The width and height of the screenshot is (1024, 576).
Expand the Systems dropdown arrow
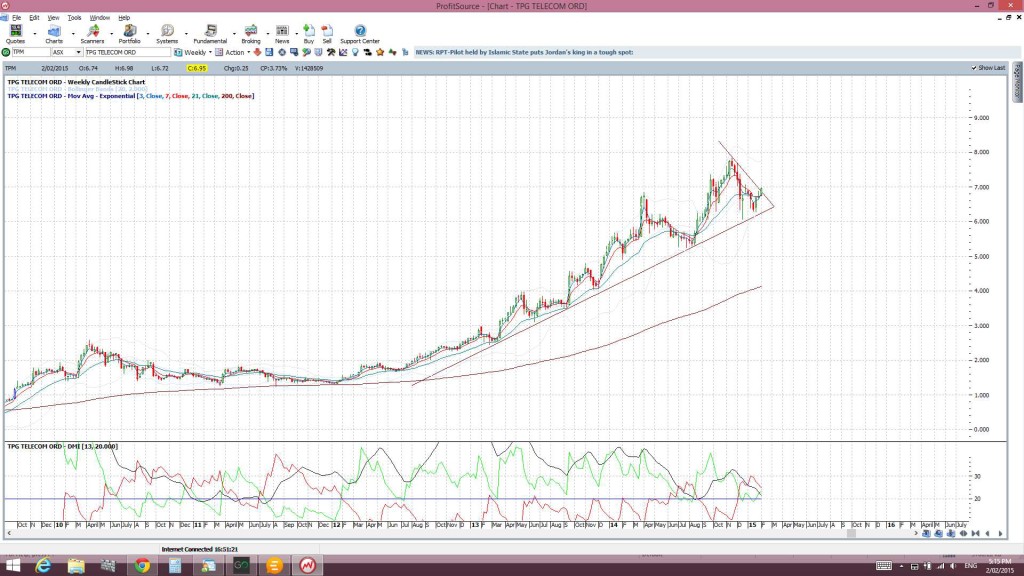(186, 33)
